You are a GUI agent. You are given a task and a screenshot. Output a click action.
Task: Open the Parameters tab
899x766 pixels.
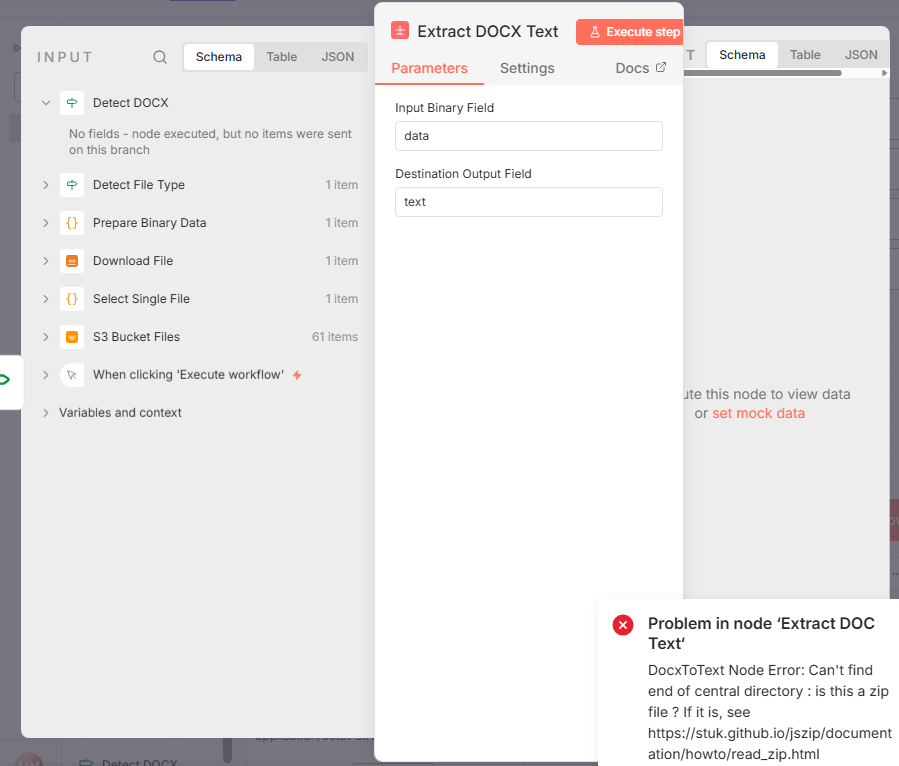pos(429,68)
